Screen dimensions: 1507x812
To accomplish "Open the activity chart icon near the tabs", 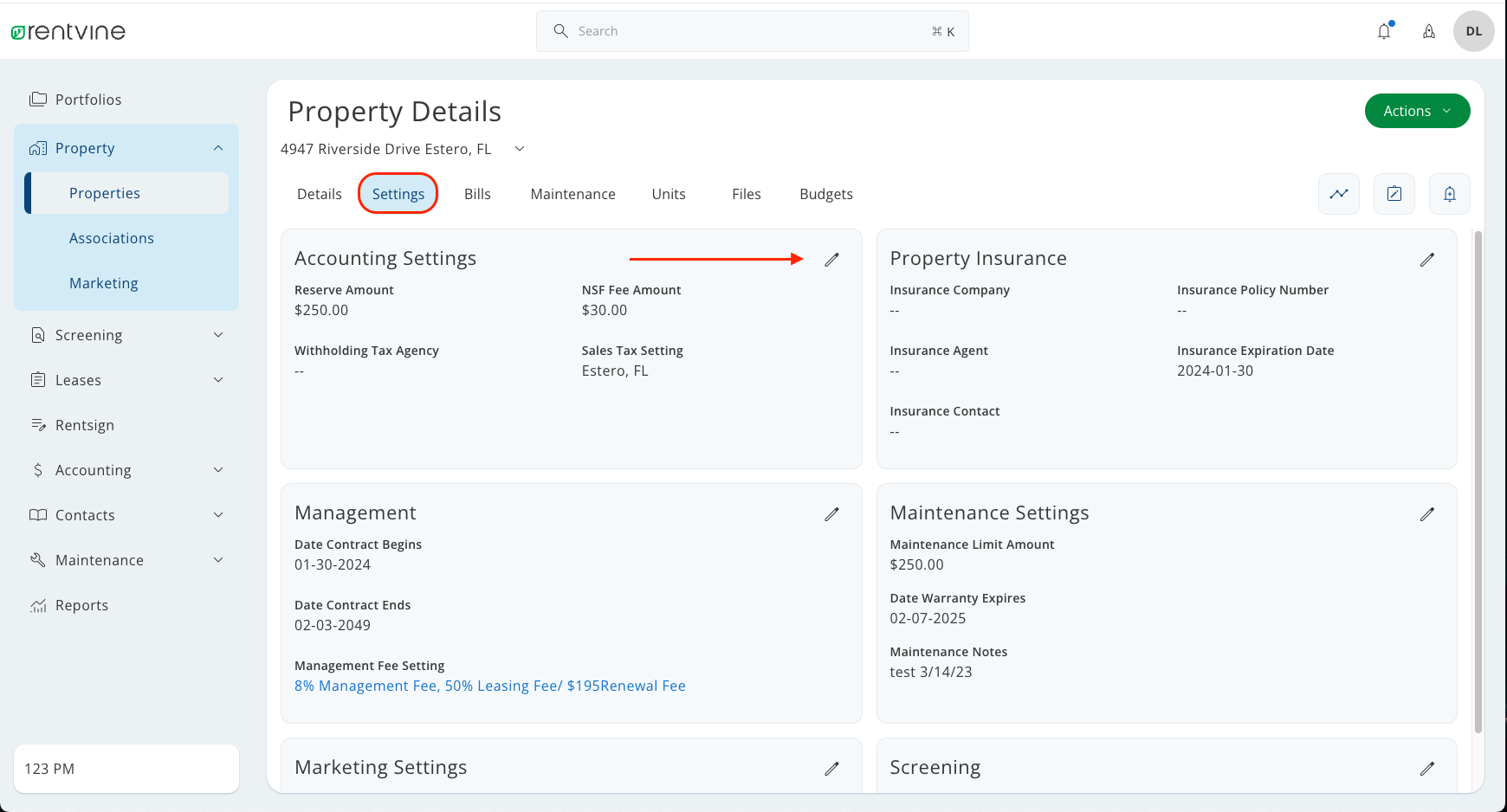I will (x=1339, y=194).
